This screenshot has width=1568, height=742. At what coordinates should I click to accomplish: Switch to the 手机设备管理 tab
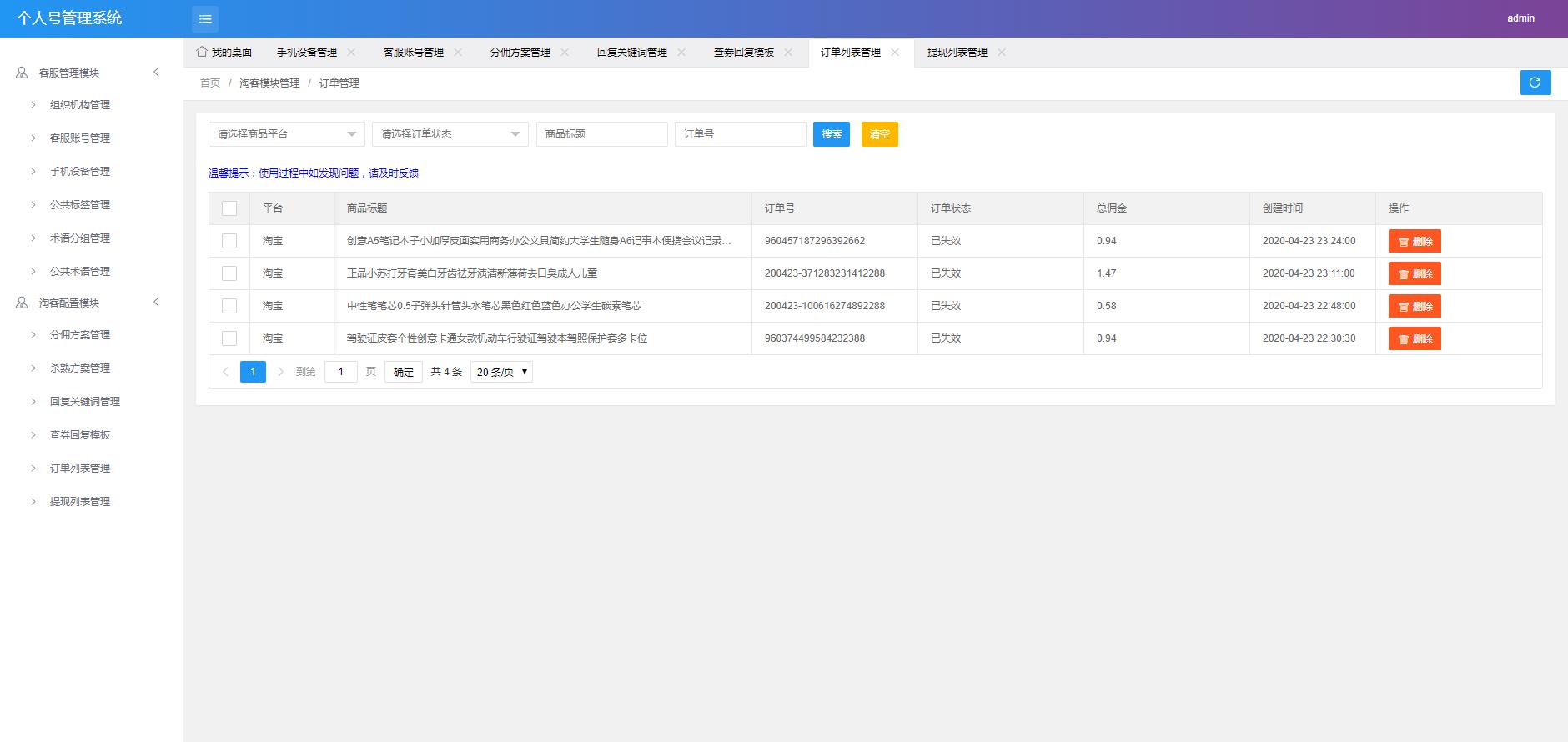tap(307, 52)
